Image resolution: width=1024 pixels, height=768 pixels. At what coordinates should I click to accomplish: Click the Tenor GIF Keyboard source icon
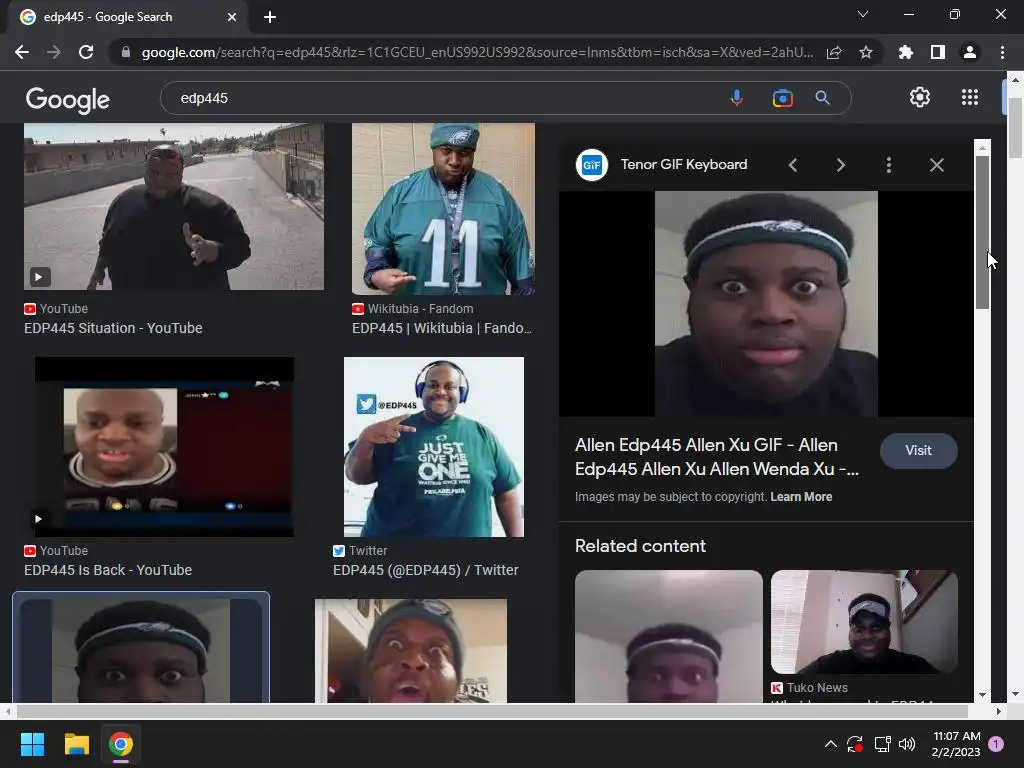pyautogui.click(x=592, y=165)
